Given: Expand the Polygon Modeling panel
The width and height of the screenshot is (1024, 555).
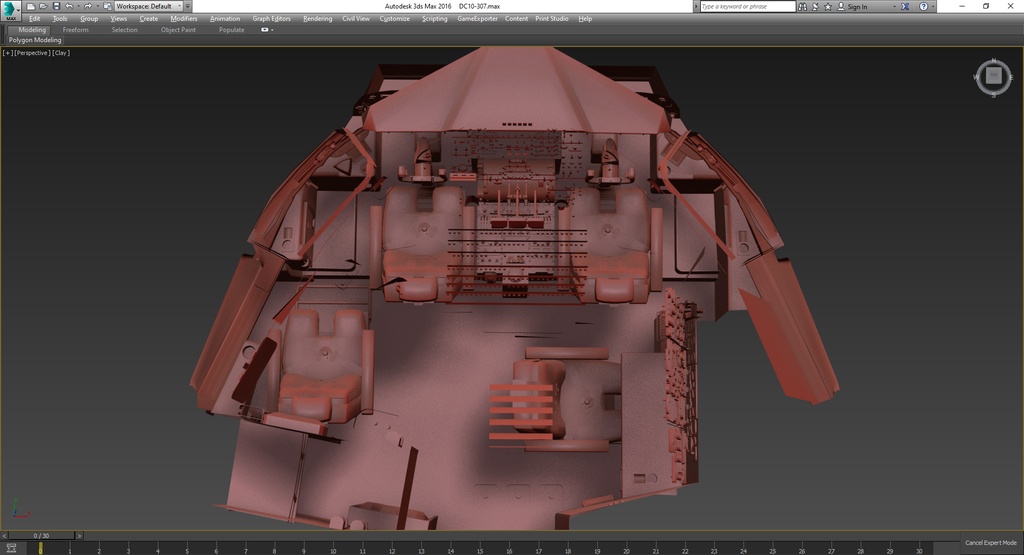Looking at the screenshot, I should (35, 40).
